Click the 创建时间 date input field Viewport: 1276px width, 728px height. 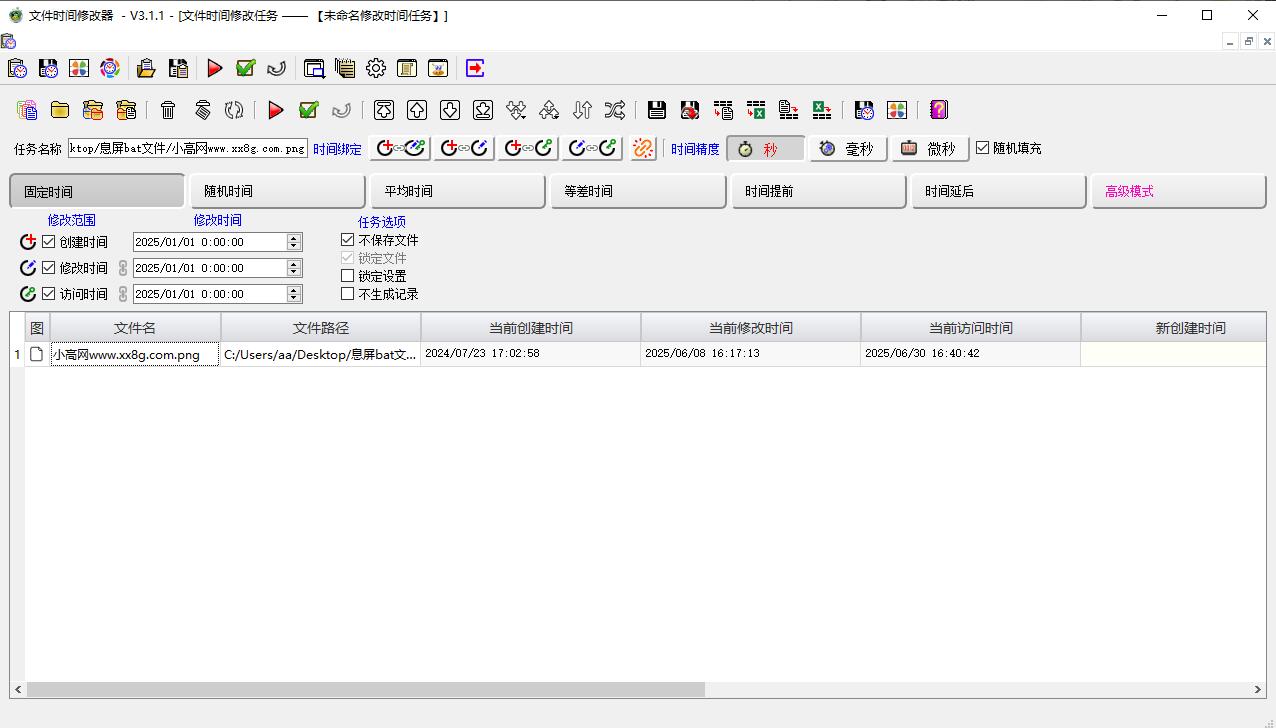(x=210, y=242)
